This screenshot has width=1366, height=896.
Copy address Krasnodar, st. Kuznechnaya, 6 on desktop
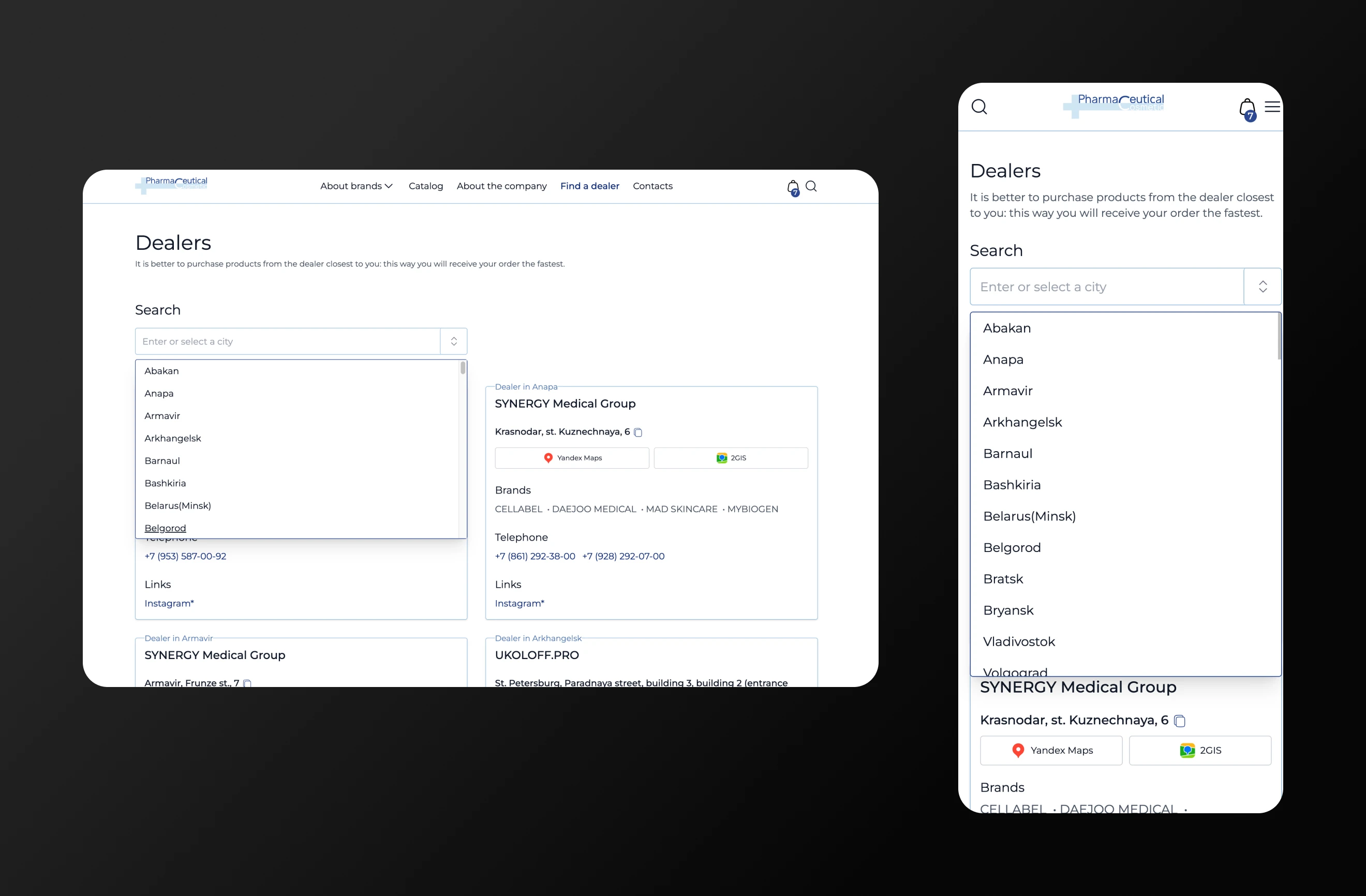[x=637, y=432]
